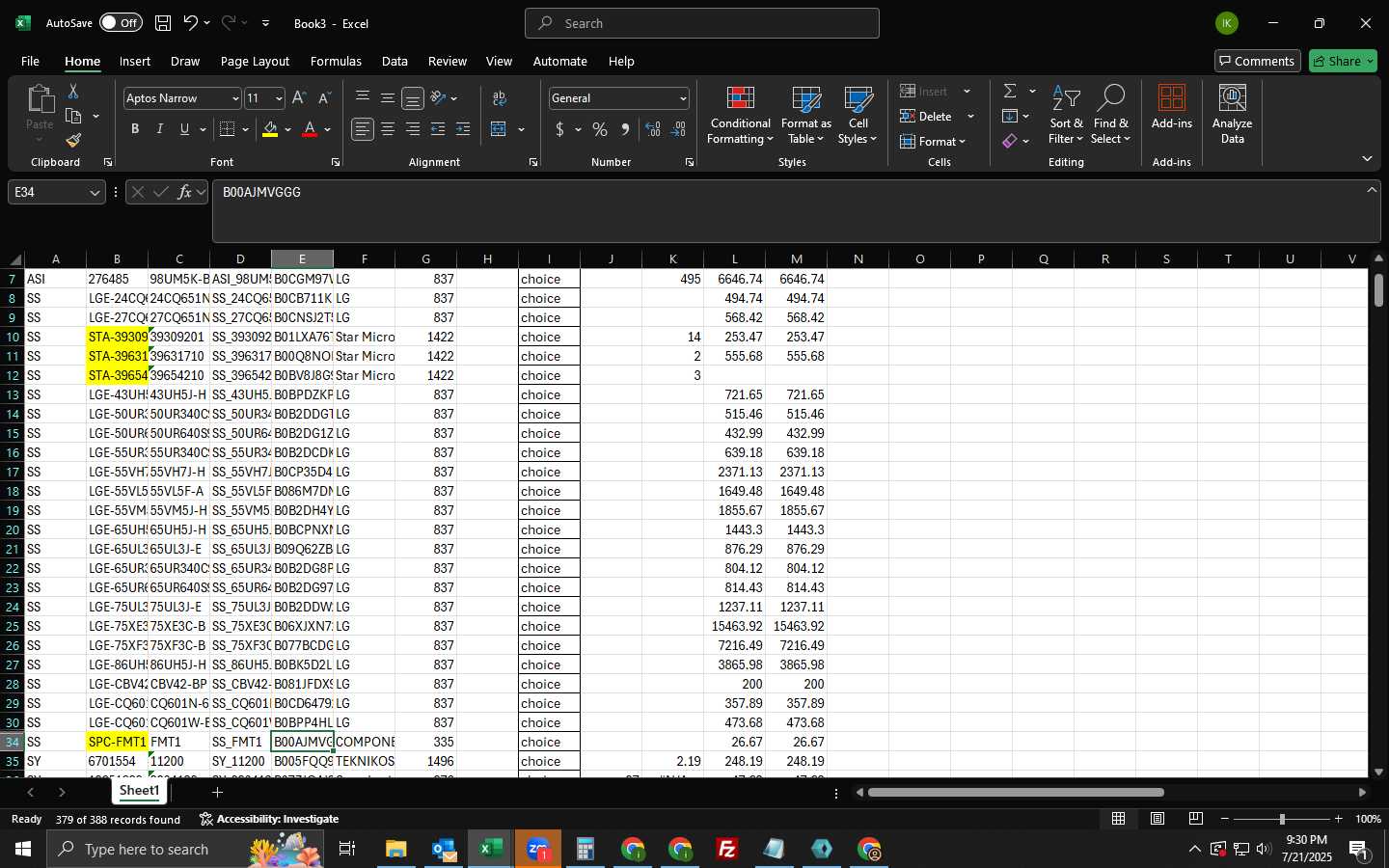Click the Increase Indent icon
This screenshot has width=1389, height=868.
[463, 129]
